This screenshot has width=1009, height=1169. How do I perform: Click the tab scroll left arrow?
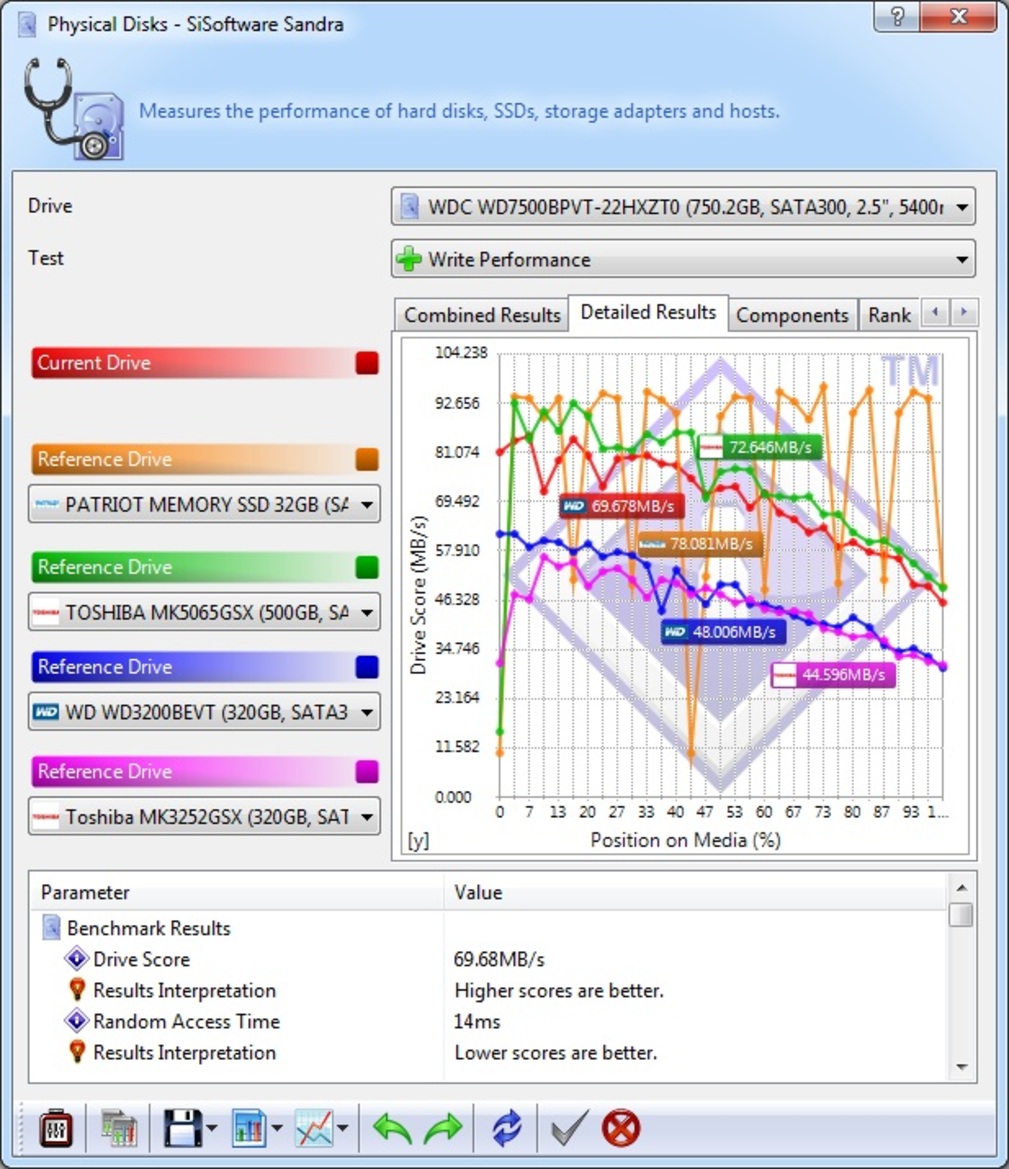coord(935,312)
